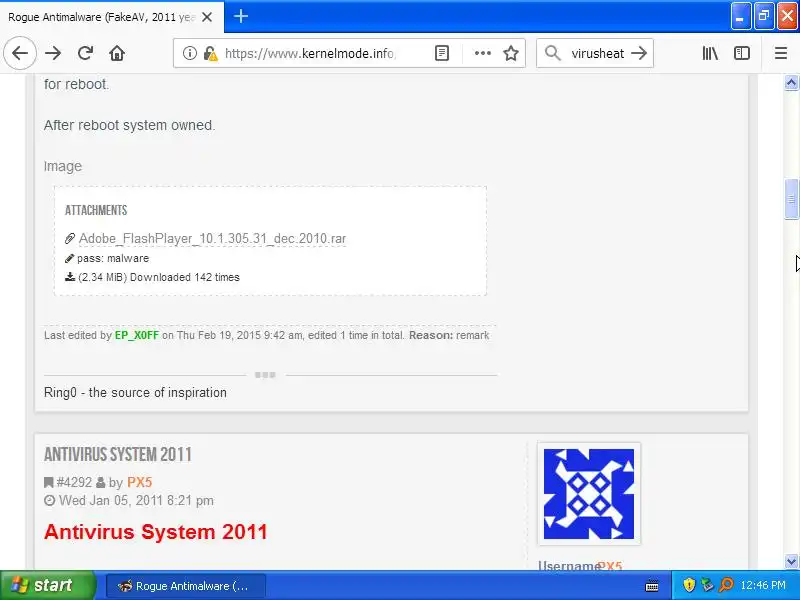Go back to the previous page
The width and height of the screenshot is (800, 600).
point(20,53)
